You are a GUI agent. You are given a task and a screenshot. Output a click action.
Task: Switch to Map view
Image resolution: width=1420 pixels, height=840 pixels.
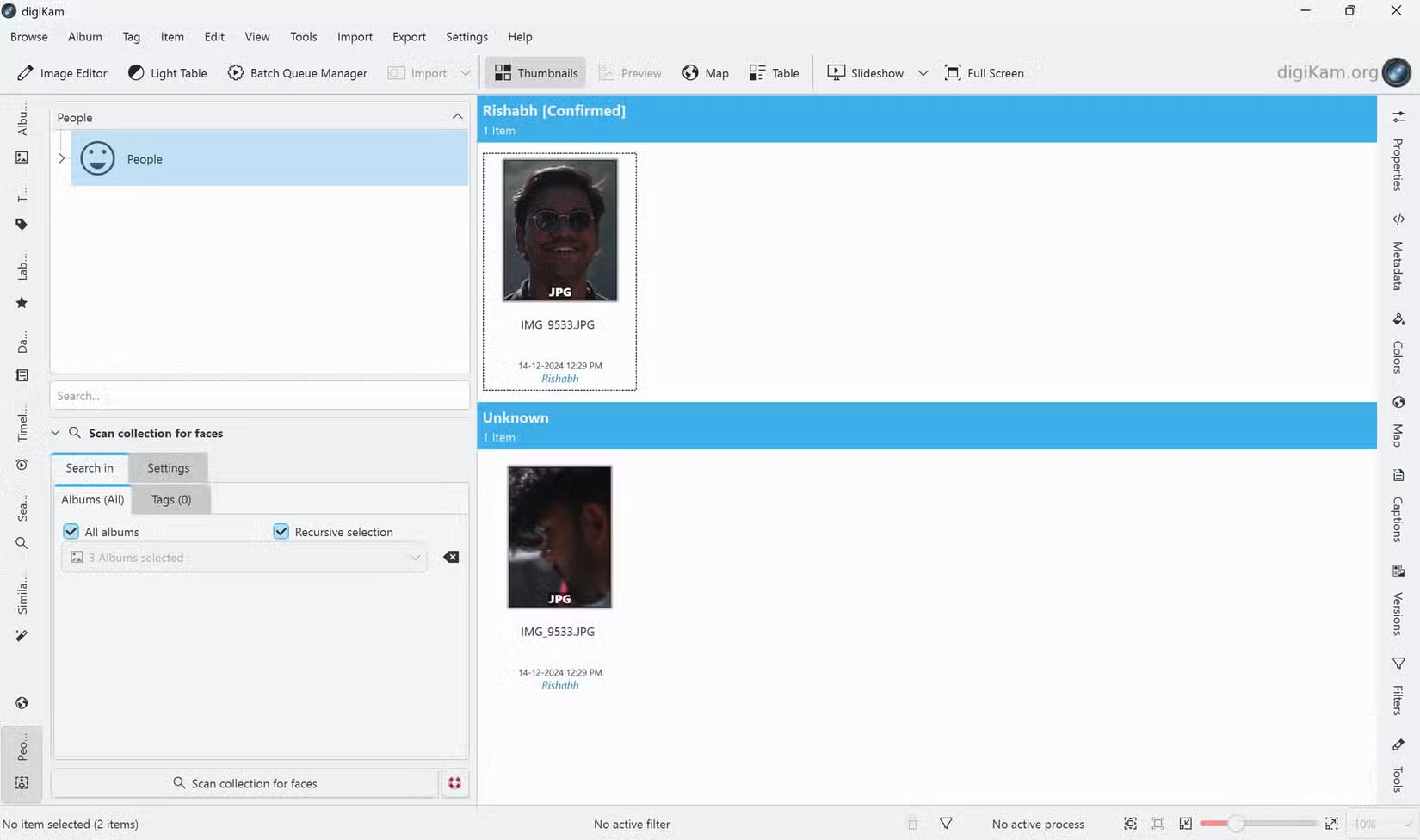(x=705, y=73)
